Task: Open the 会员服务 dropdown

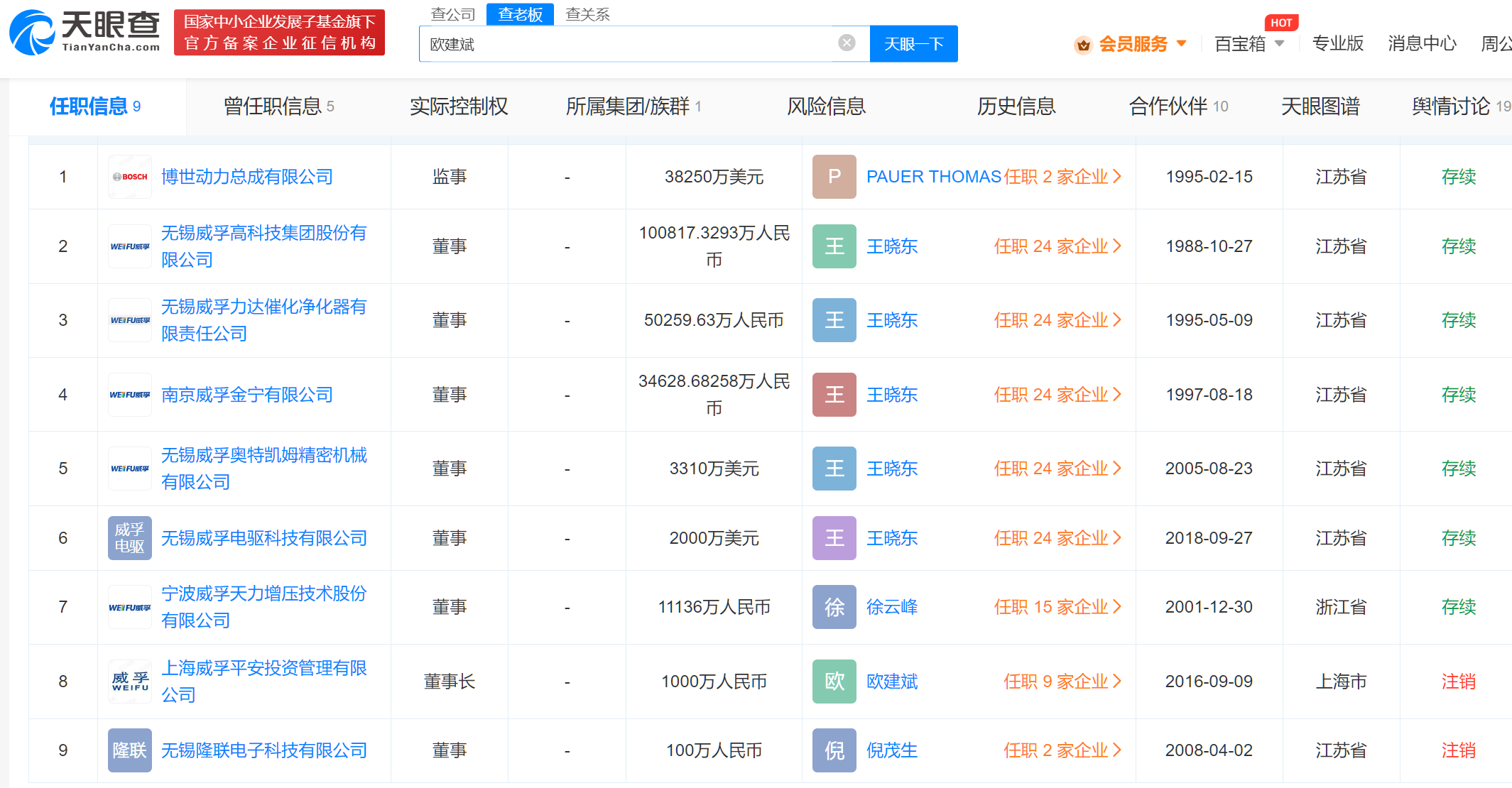Action: point(1131,44)
